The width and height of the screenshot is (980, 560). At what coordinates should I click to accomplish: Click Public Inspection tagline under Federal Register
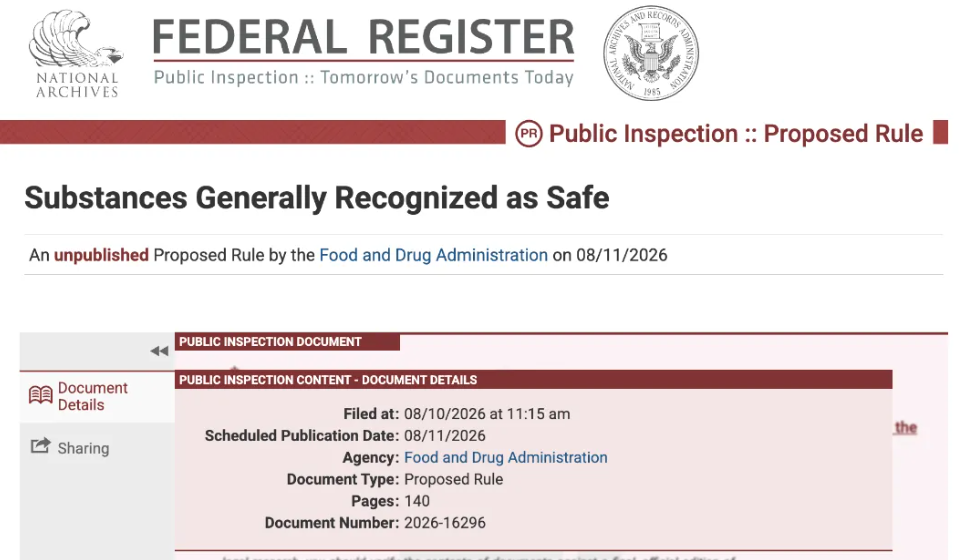364,78
